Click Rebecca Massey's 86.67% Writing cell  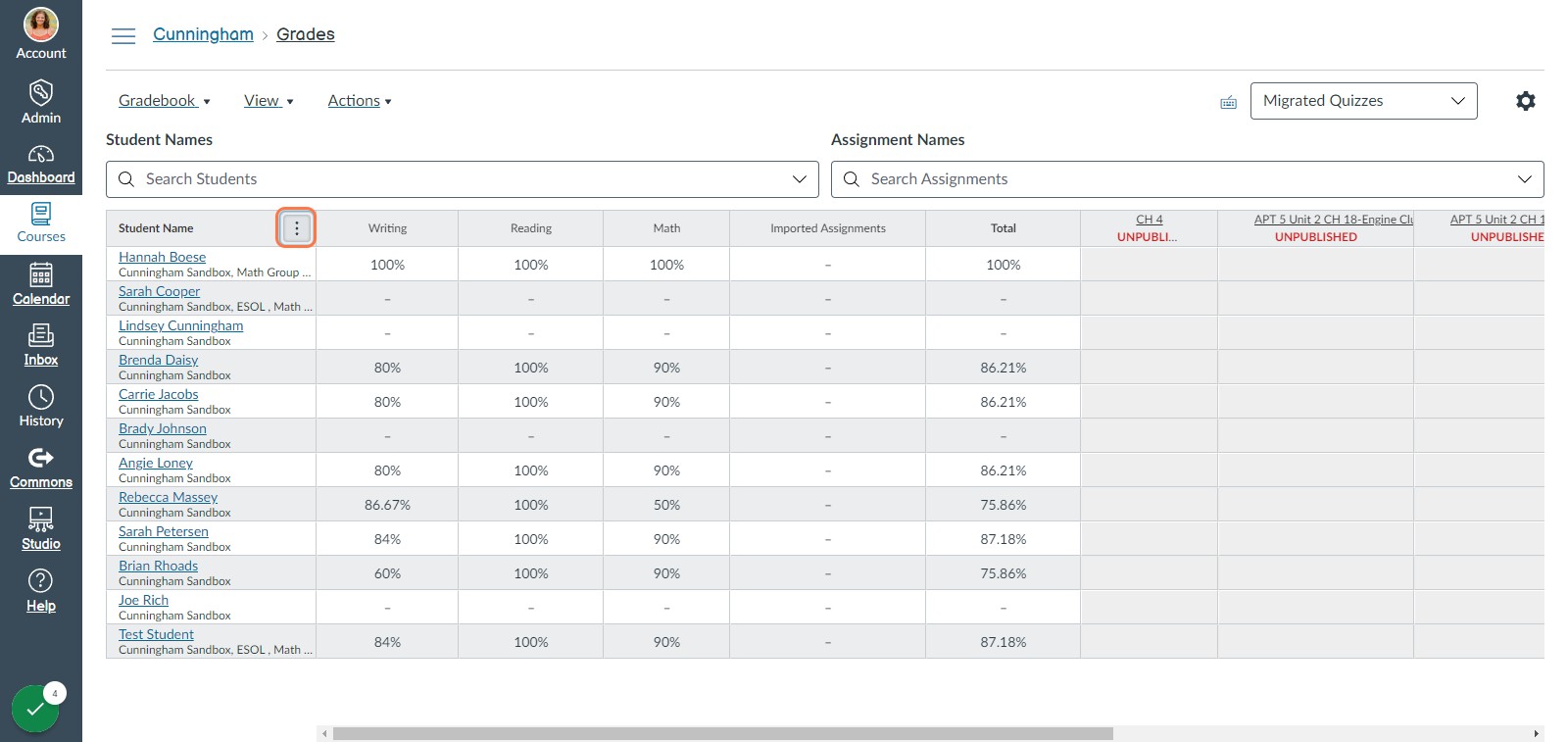pyautogui.click(x=388, y=505)
